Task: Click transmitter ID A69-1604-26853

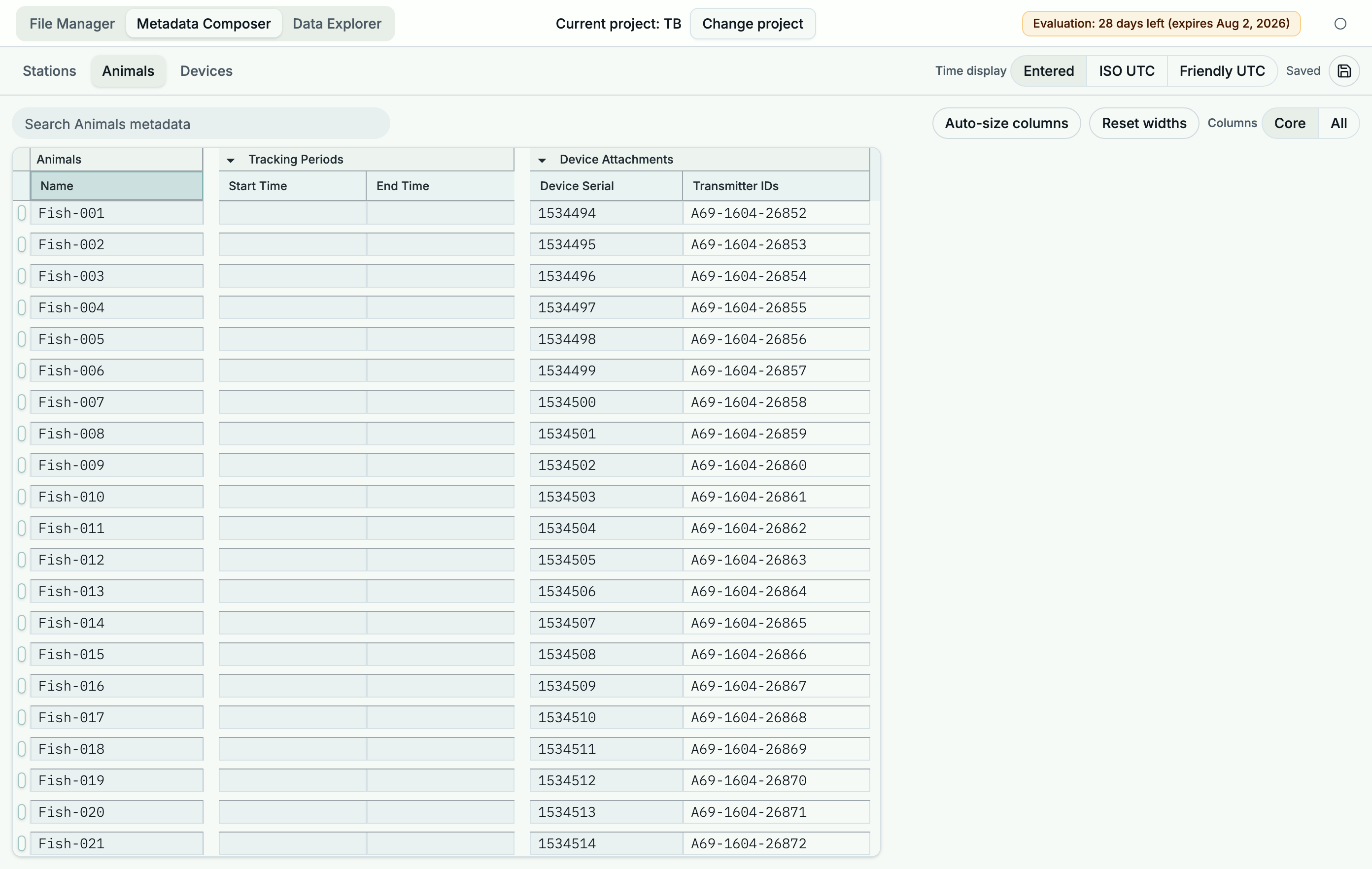Action: (776, 244)
